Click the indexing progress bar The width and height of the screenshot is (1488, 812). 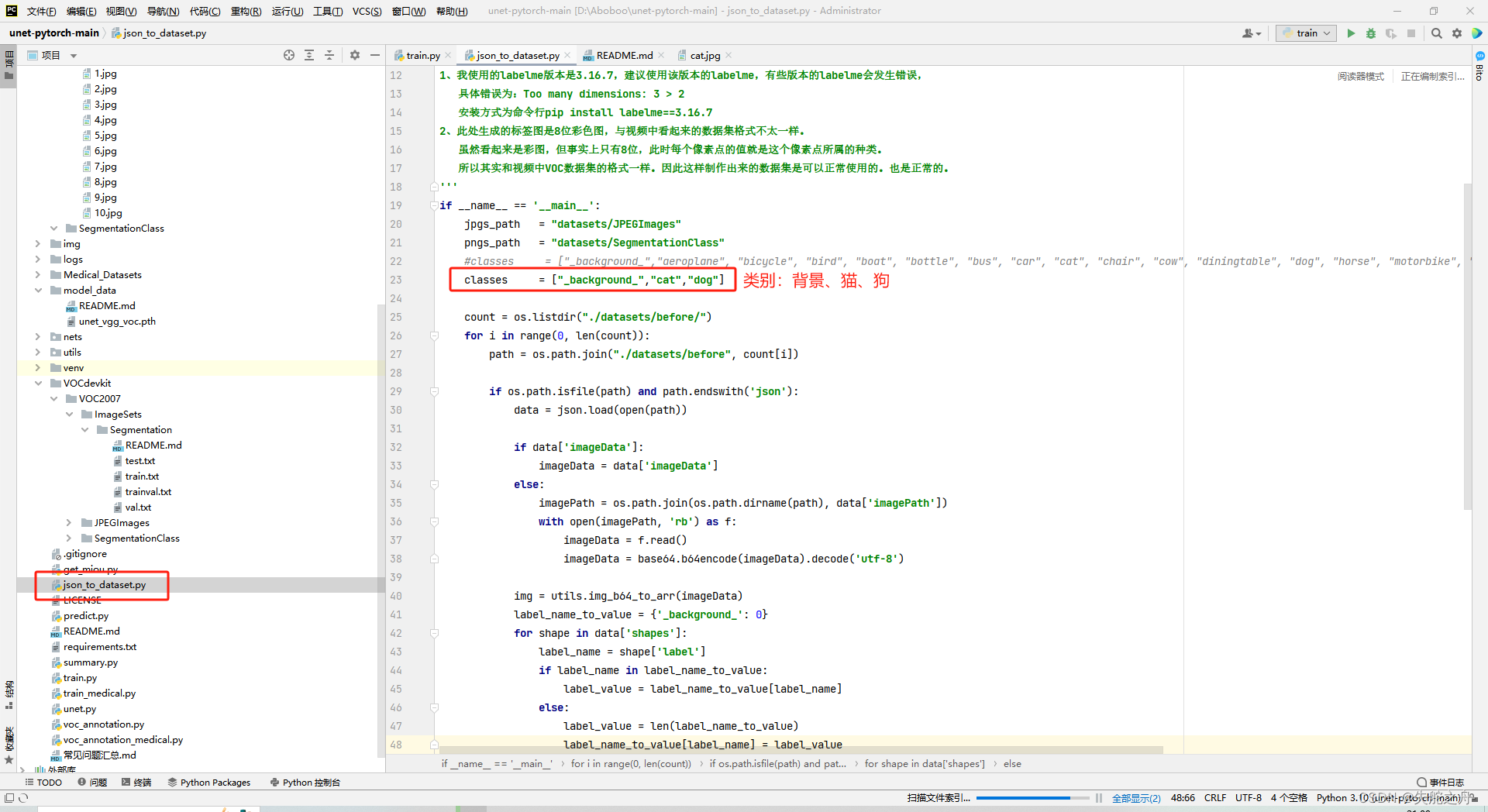pyautogui.click(x=1032, y=798)
